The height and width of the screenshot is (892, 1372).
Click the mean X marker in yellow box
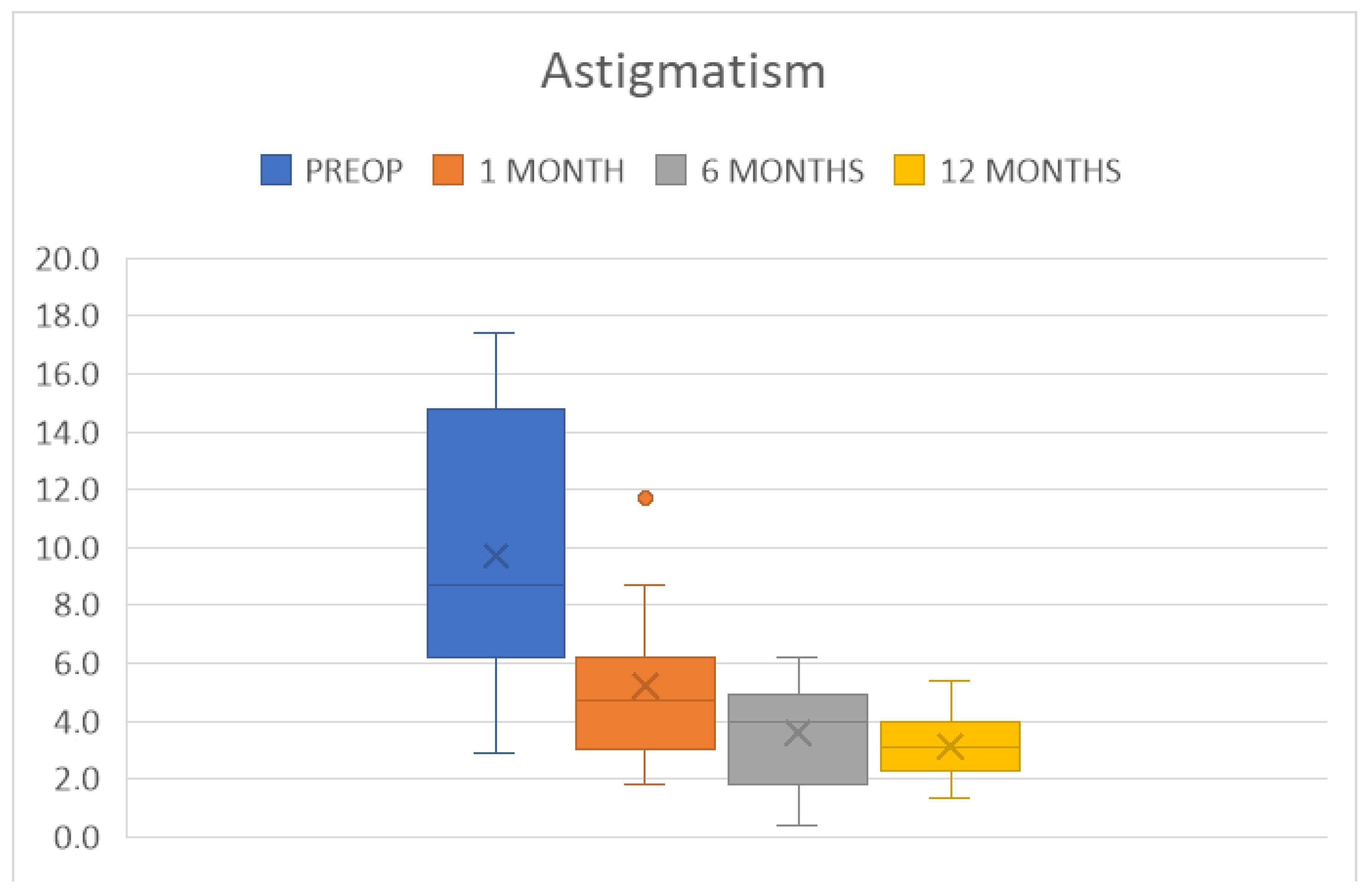[x=950, y=746]
